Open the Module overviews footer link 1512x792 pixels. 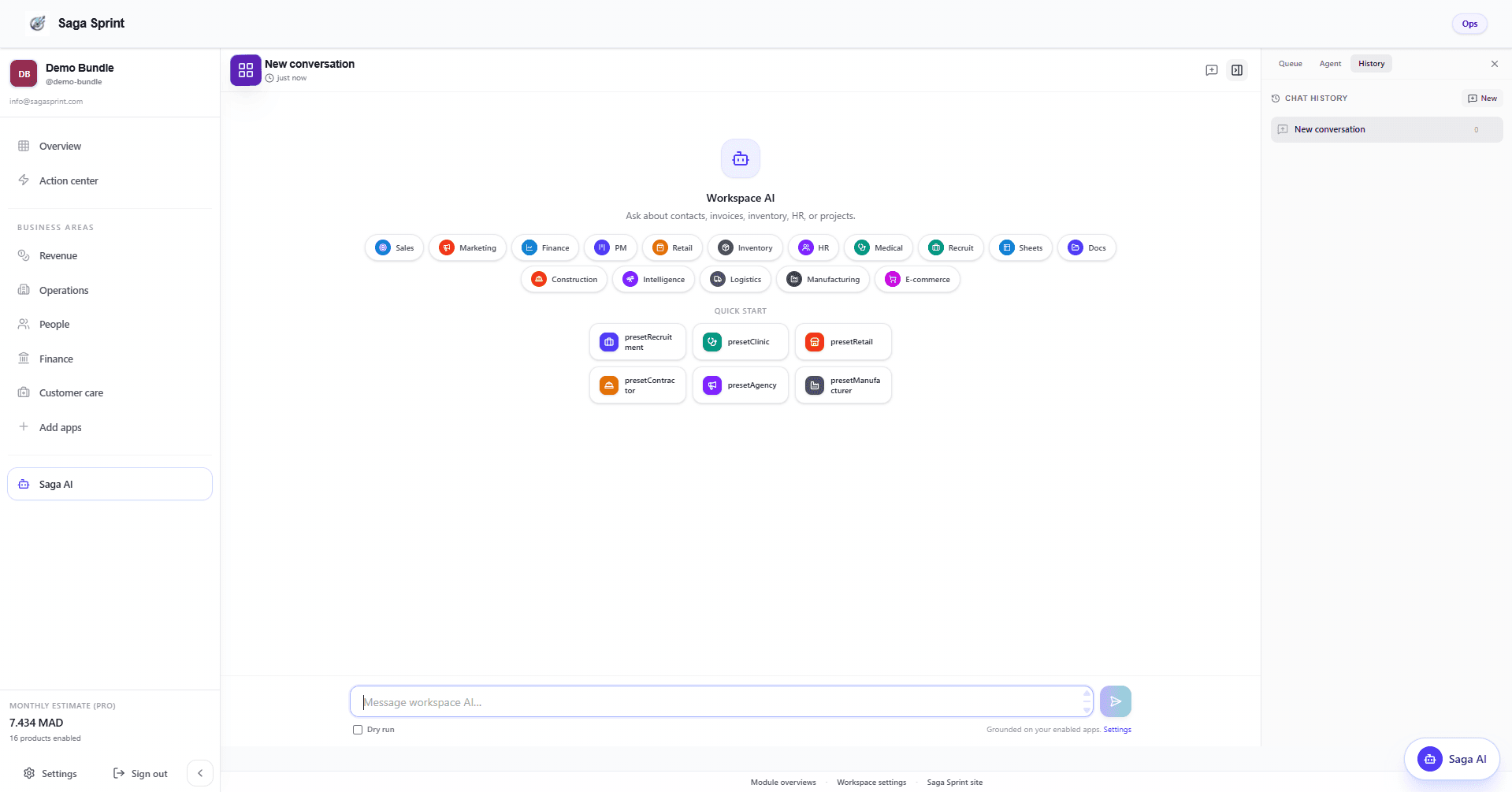click(x=783, y=783)
